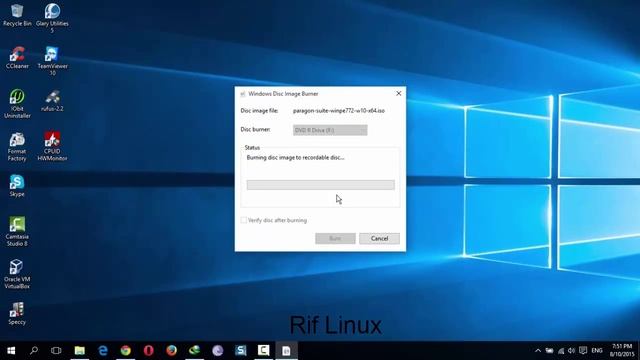The height and width of the screenshot is (360, 640).
Task: Open Task View from the taskbar
Action: (56, 350)
